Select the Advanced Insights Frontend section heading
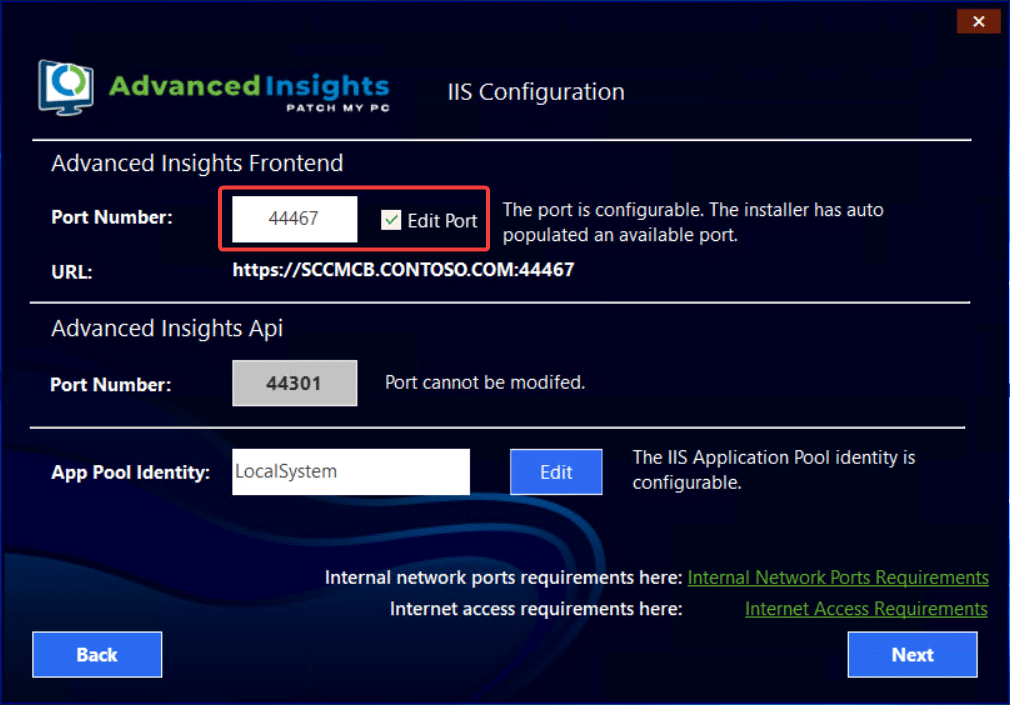This screenshot has height=705, width=1010. tap(197, 163)
